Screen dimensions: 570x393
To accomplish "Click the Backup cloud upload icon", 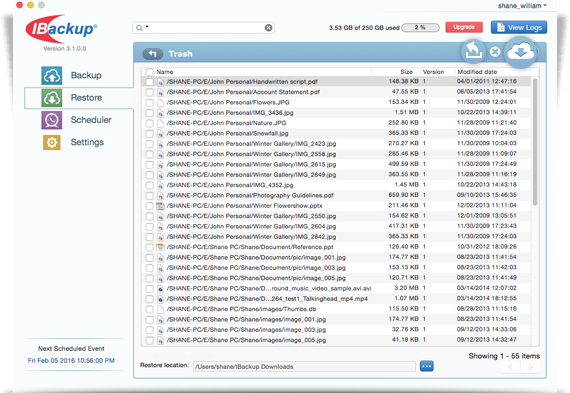I will click(52, 76).
